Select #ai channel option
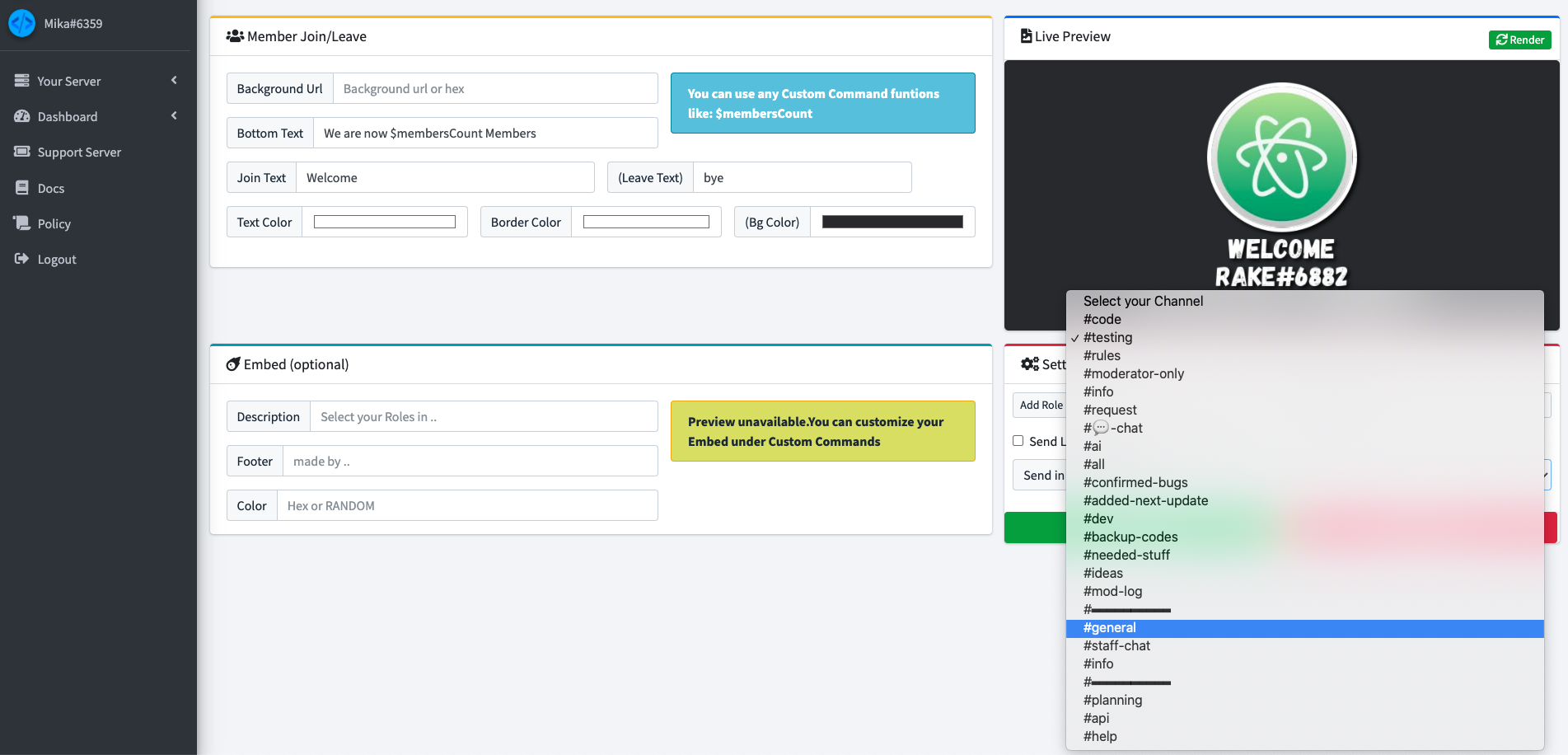 click(x=1304, y=446)
